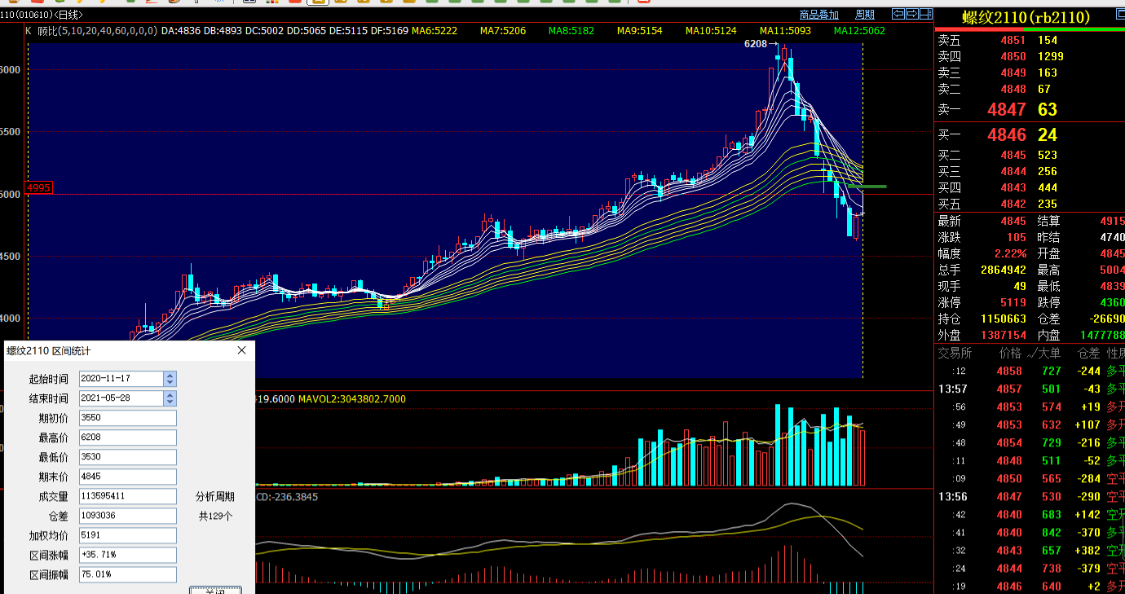Click the 买四 price 4843 row
1125x594 pixels.
(1030, 188)
